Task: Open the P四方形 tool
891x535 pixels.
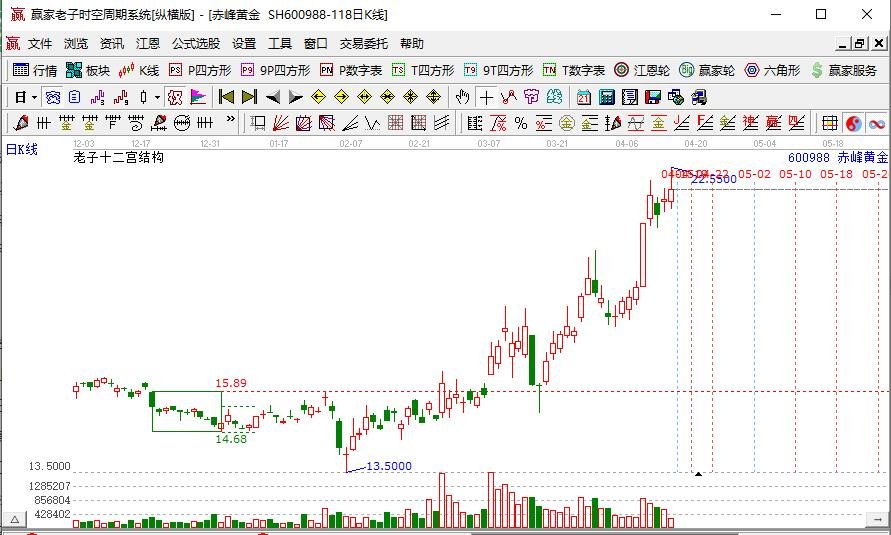Action: pos(201,70)
